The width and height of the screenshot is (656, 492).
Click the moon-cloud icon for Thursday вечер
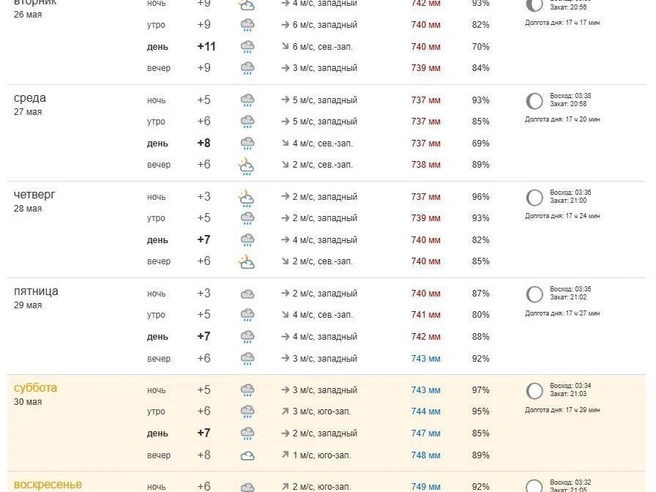pos(246,262)
